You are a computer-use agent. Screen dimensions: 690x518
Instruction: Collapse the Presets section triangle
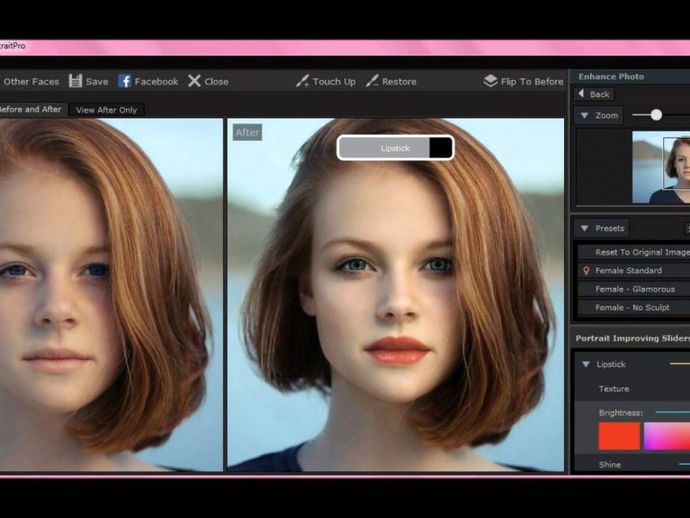[584, 228]
